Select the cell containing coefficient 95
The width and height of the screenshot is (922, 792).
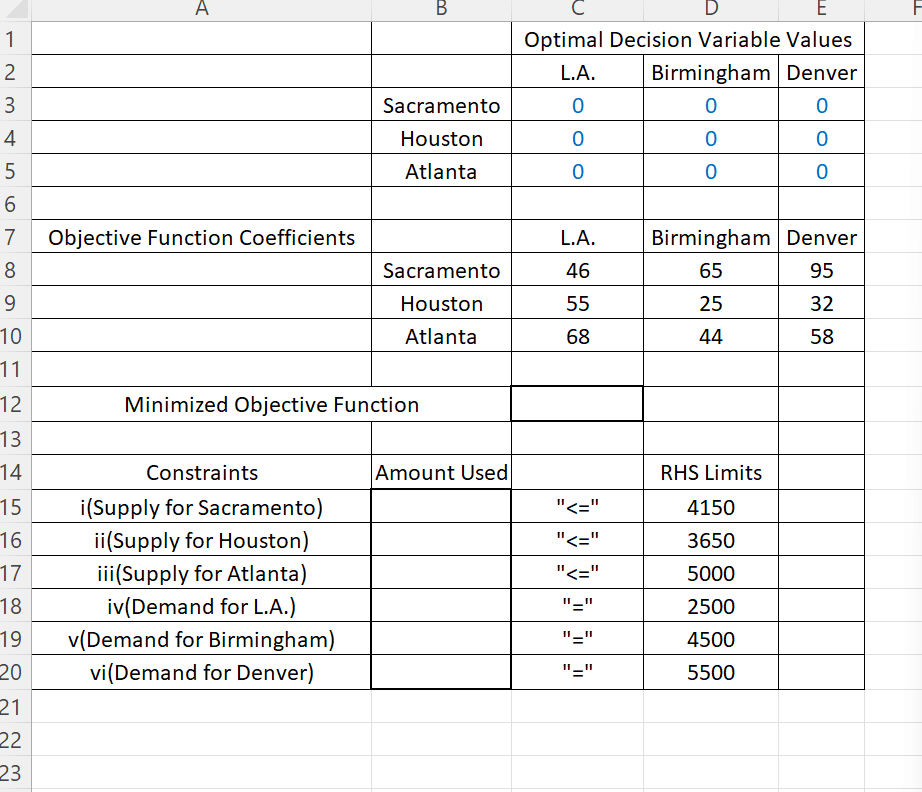click(820, 270)
